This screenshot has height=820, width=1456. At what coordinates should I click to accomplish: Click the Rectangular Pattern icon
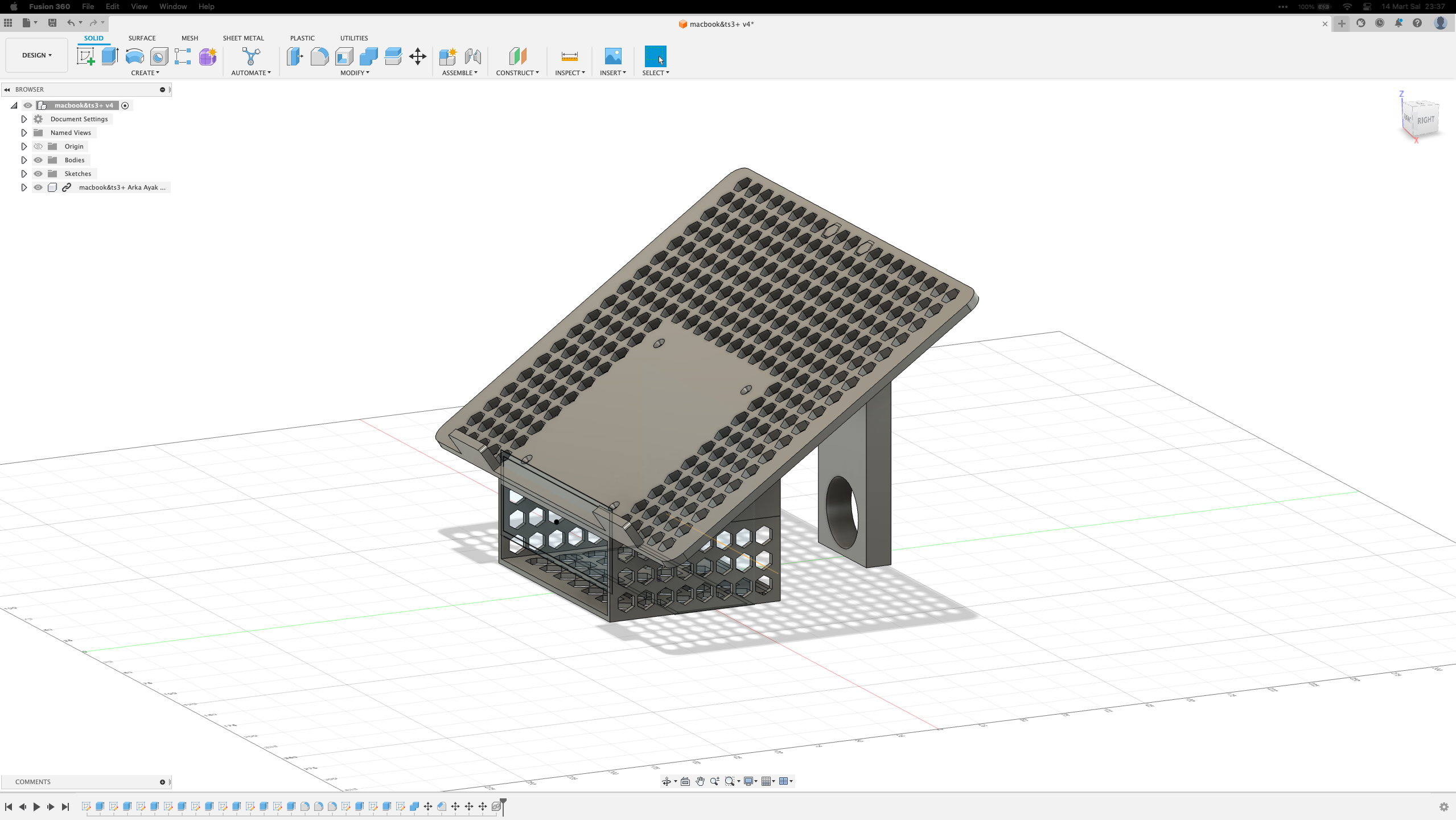tap(183, 56)
